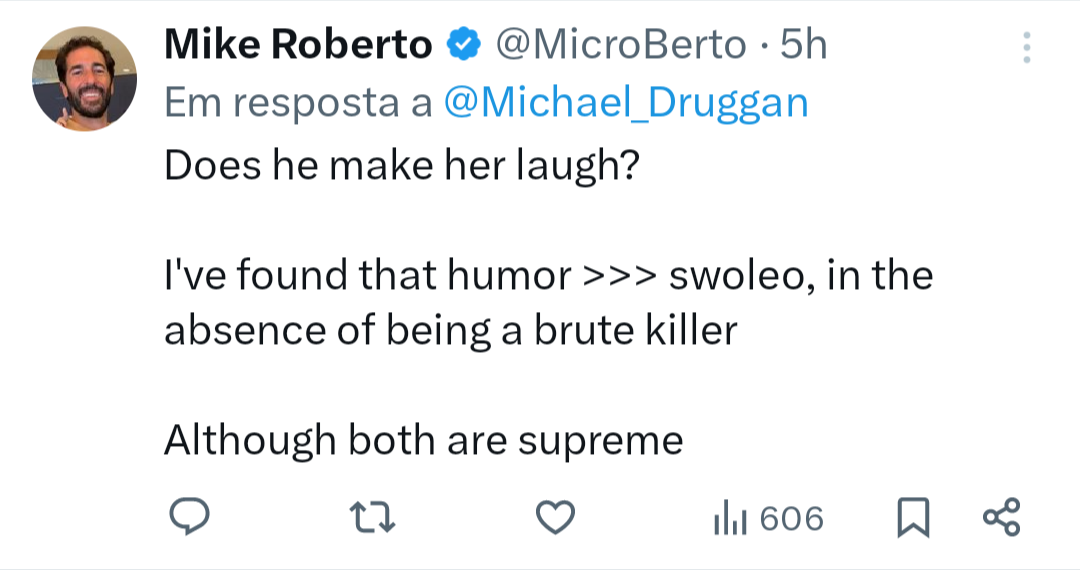Open the share icon
This screenshot has height=570, width=1080.
(1001, 517)
